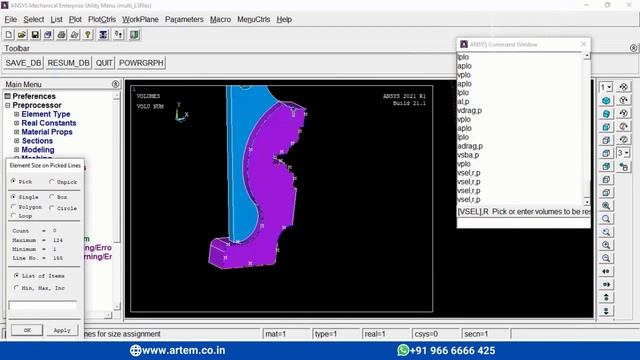
Task: Click the Zoom In plus magnifier icon
Action: click(x=606, y=245)
